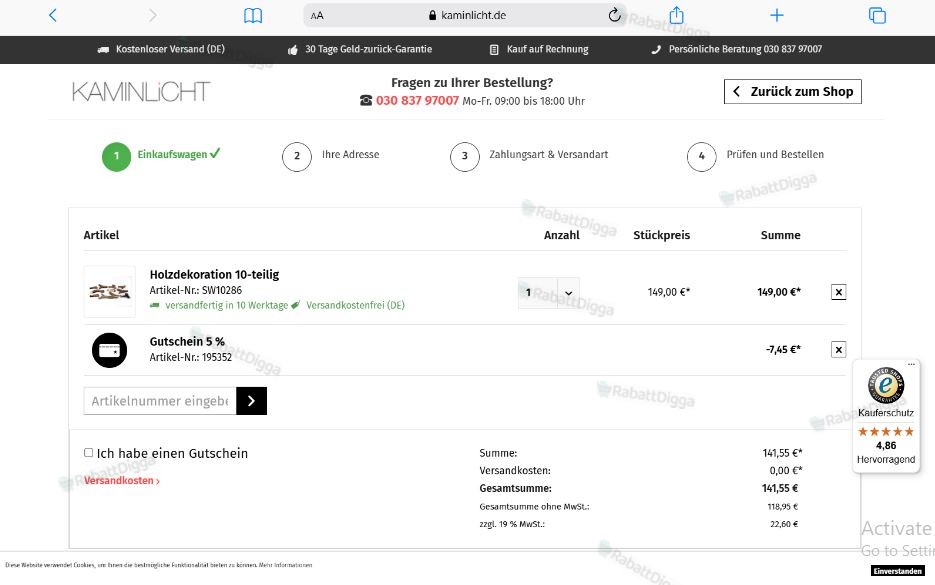Click Persönliche Beratung phone banner item

click(x=736, y=49)
